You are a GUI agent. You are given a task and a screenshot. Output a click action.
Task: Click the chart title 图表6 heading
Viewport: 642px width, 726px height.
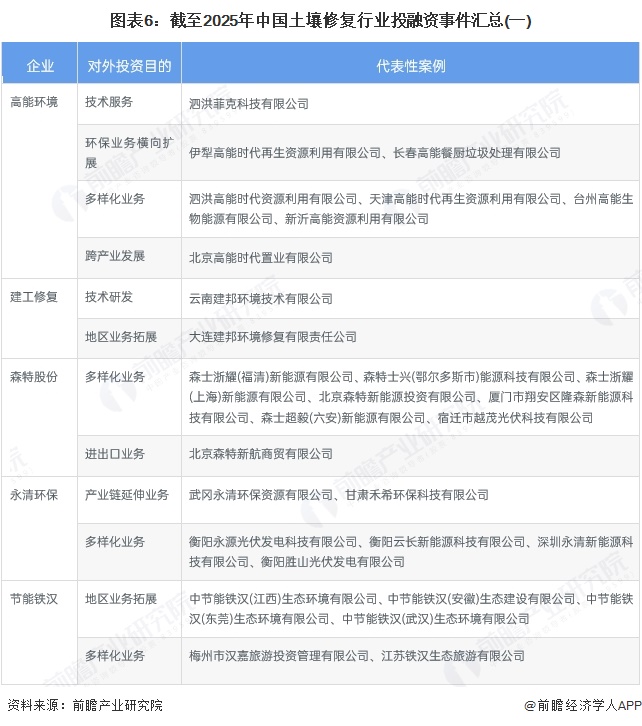tap(320, 20)
